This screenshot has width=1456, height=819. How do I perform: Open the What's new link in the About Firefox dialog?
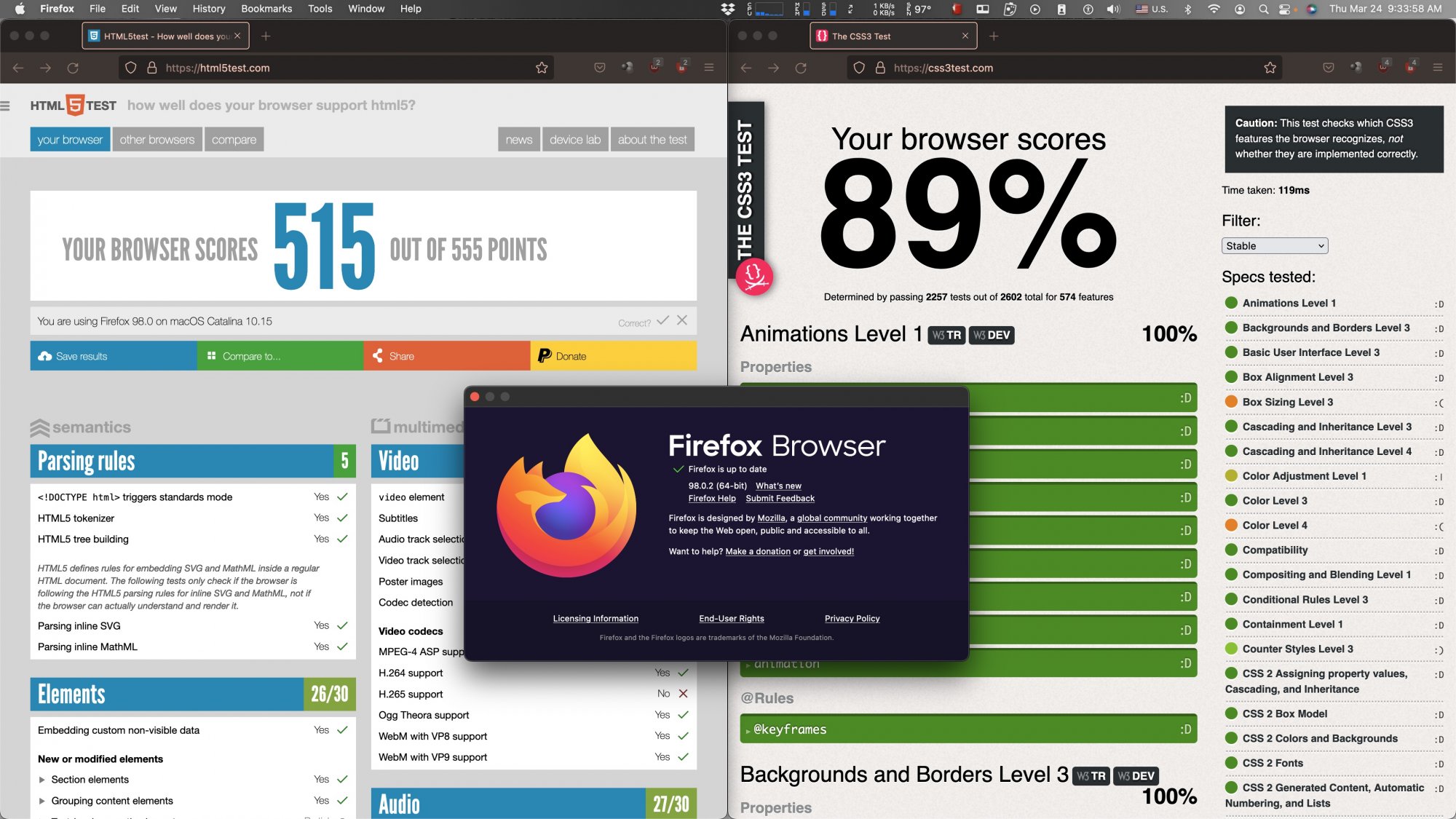point(778,486)
